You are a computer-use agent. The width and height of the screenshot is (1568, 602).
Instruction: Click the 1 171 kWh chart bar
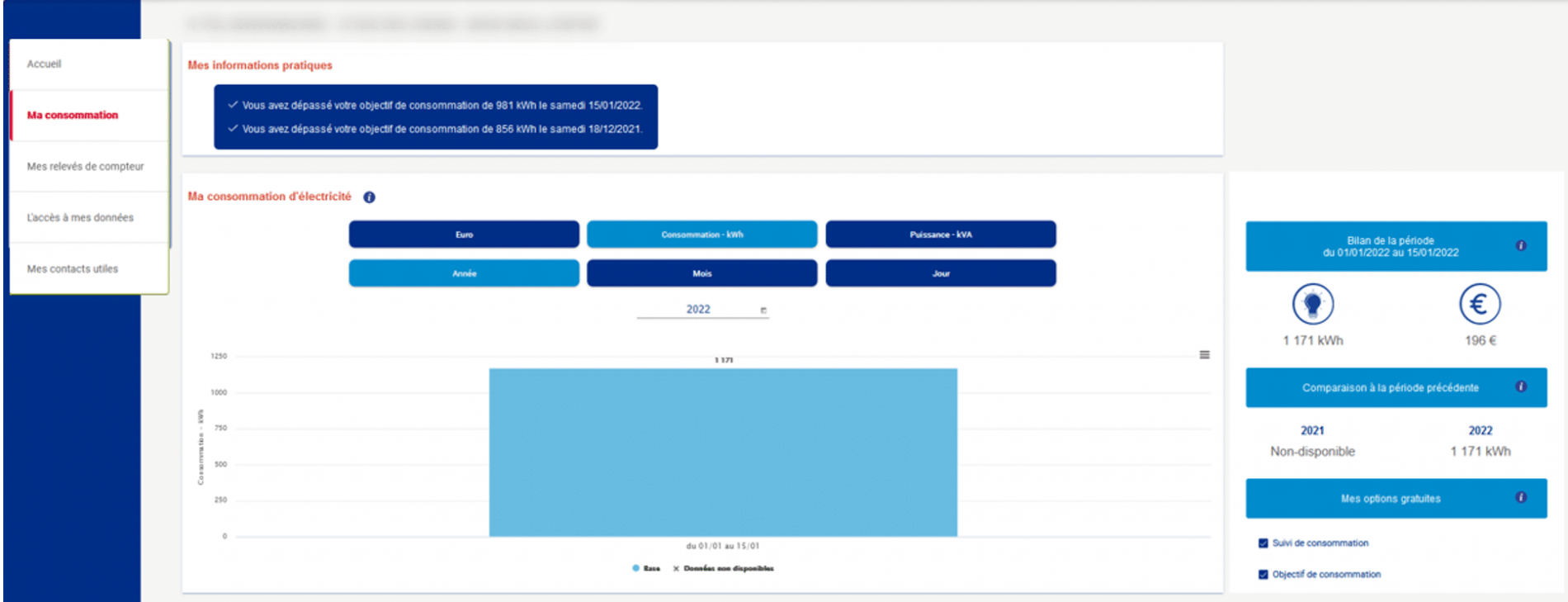click(x=723, y=453)
